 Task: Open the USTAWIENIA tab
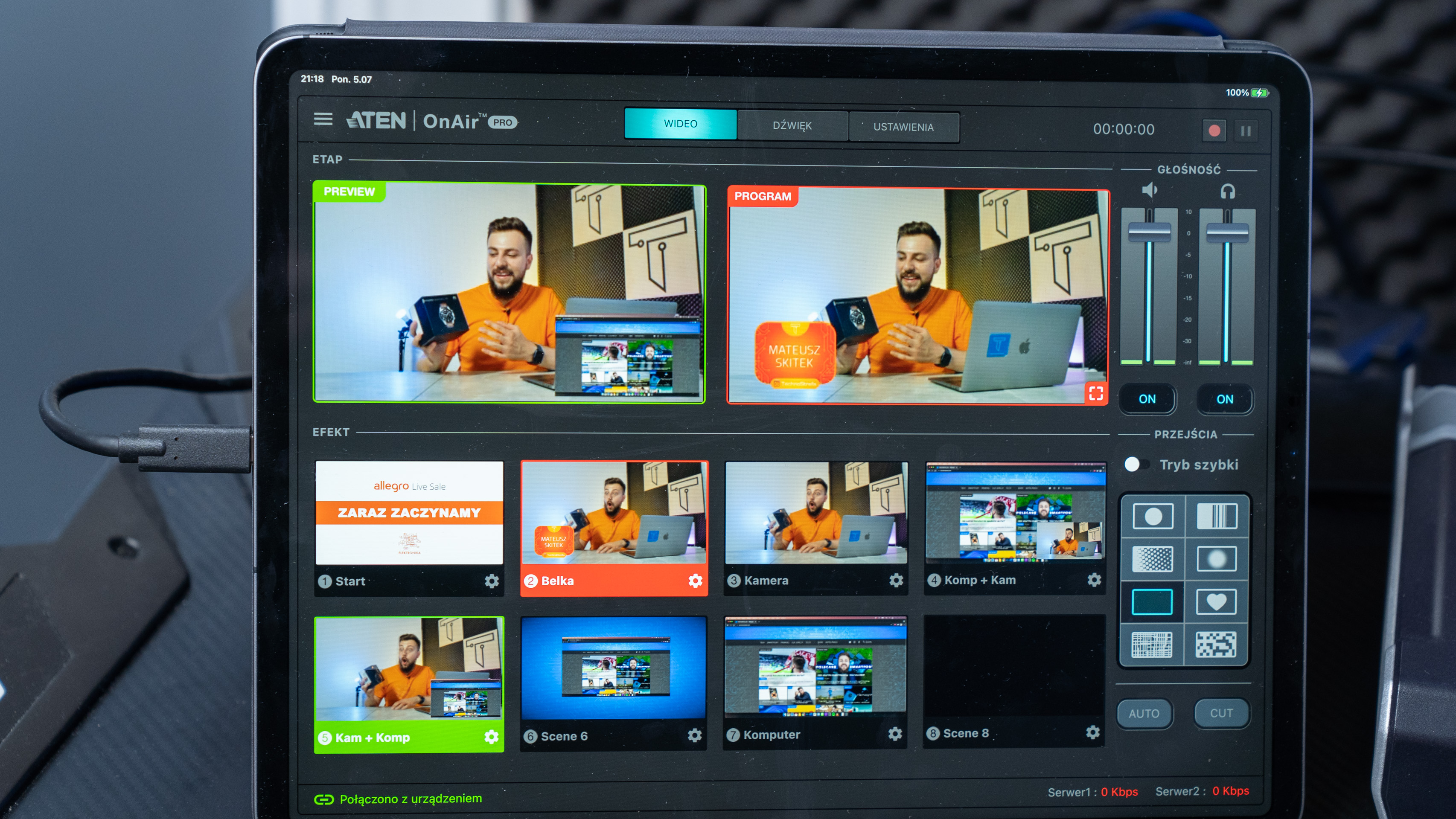903,127
